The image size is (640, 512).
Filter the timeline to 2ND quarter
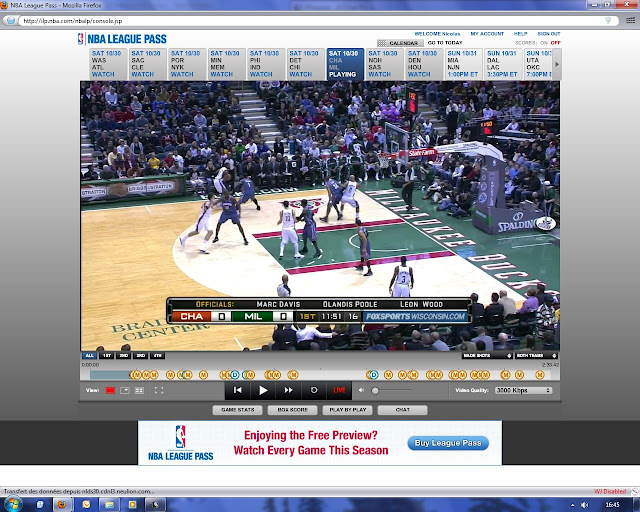pyautogui.click(x=123, y=356)
